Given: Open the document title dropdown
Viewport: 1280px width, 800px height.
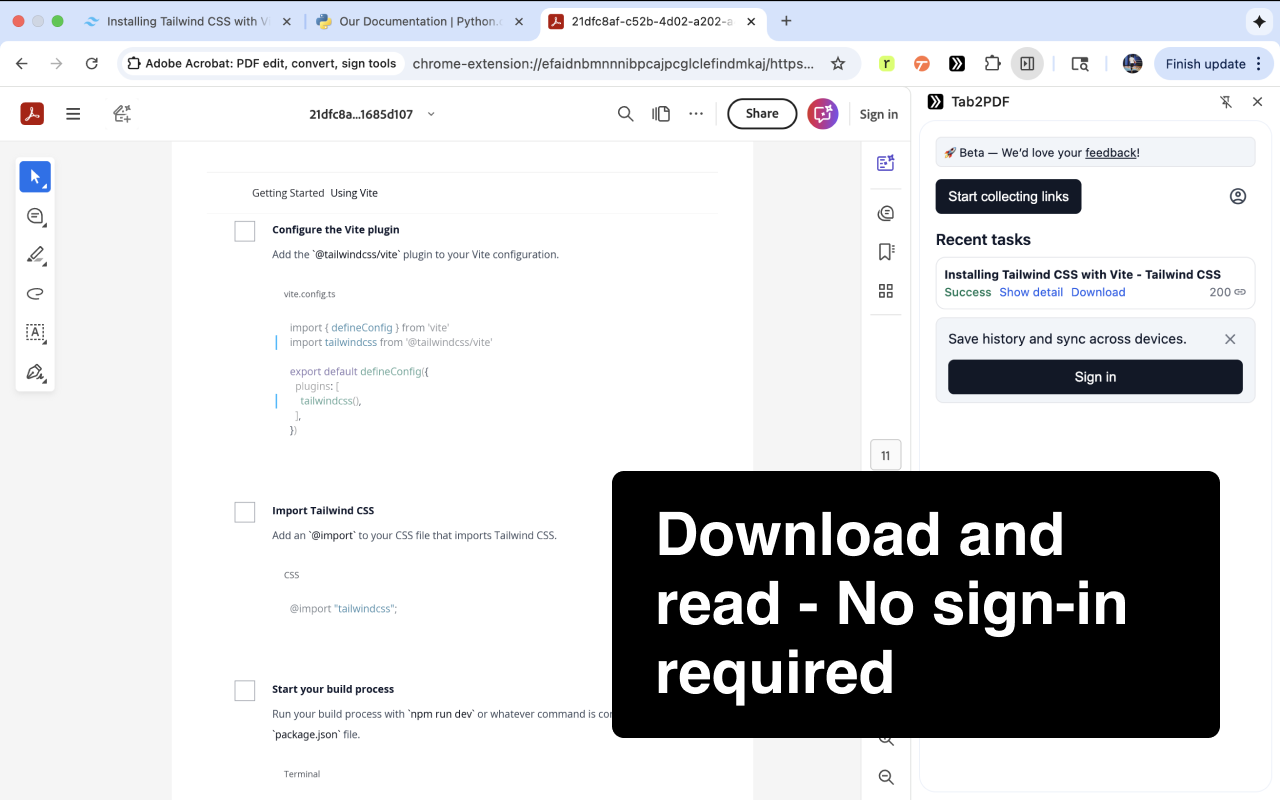Looking at the screenshot, I should 431,114.
